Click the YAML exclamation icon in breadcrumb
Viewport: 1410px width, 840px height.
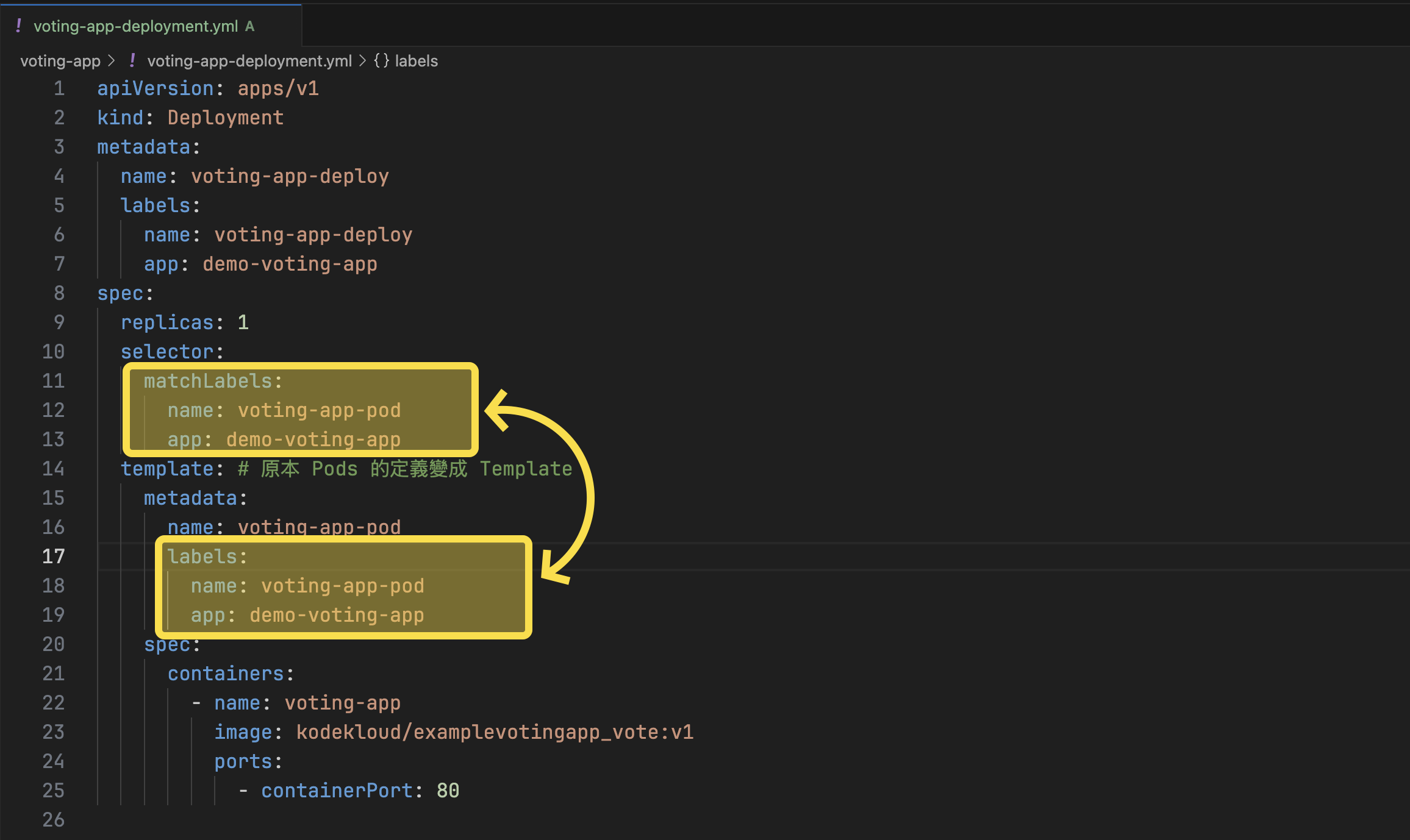[132, 60]
